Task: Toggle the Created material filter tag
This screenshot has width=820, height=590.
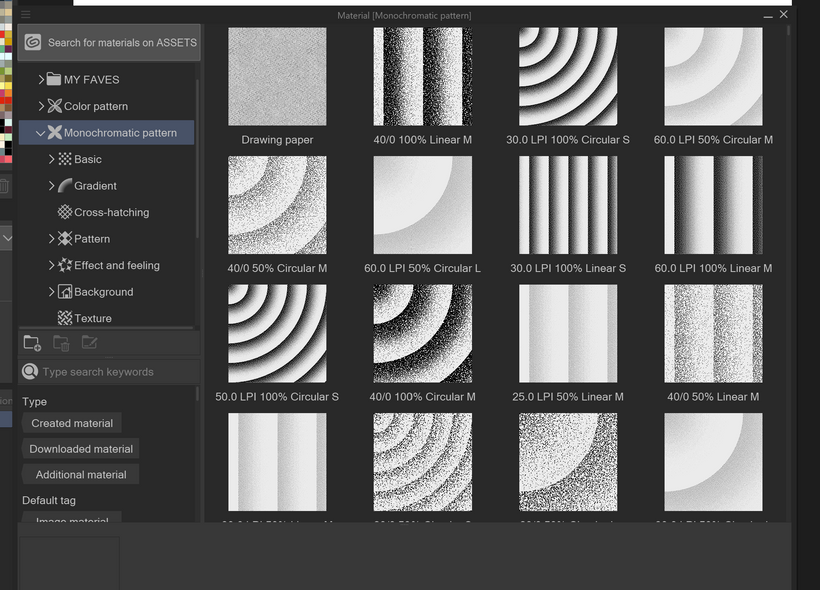Action: 72,423
